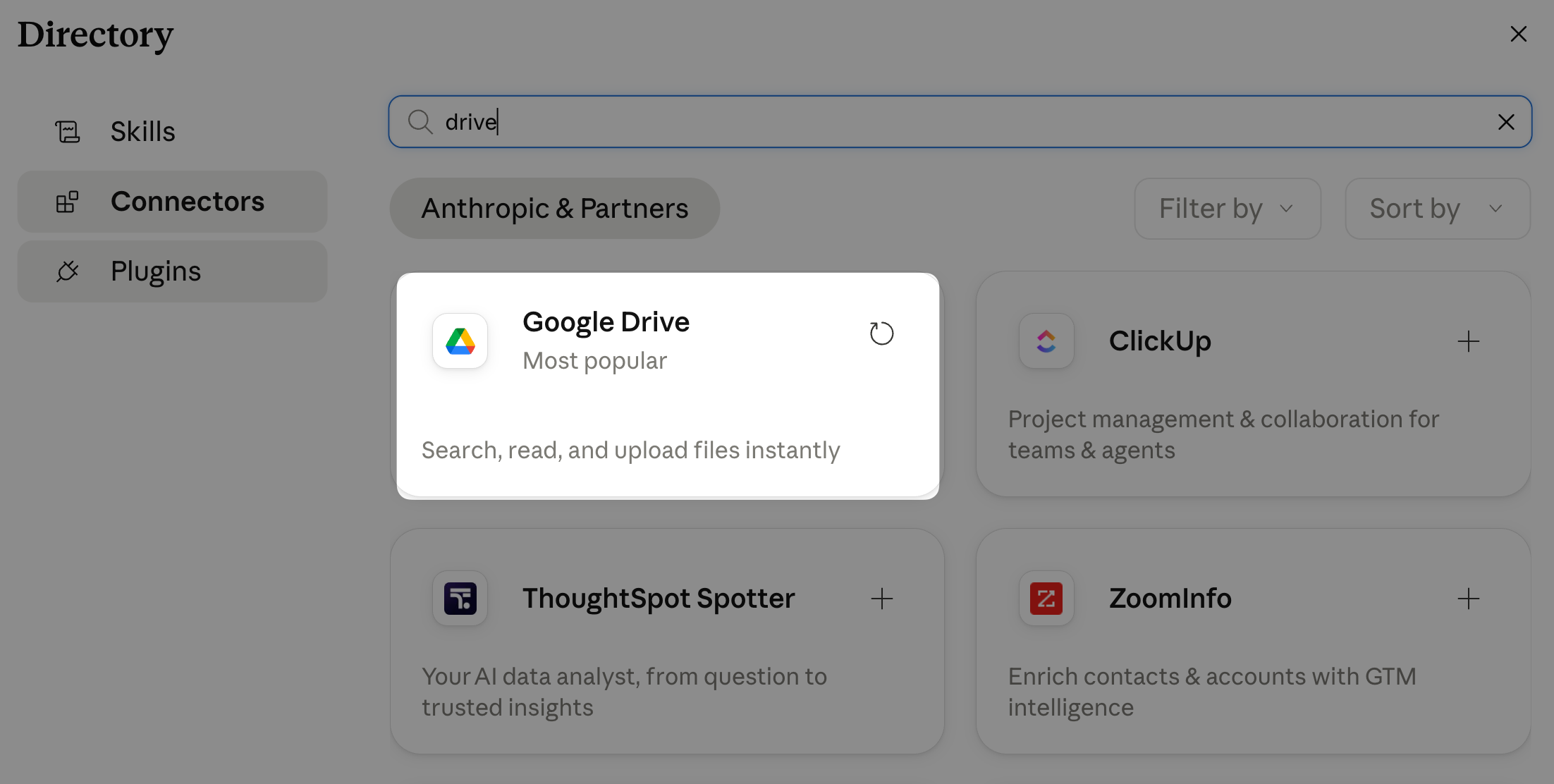Select the Anthropic & Partners filter chip
1554x784 pixels.
[555, 209]
